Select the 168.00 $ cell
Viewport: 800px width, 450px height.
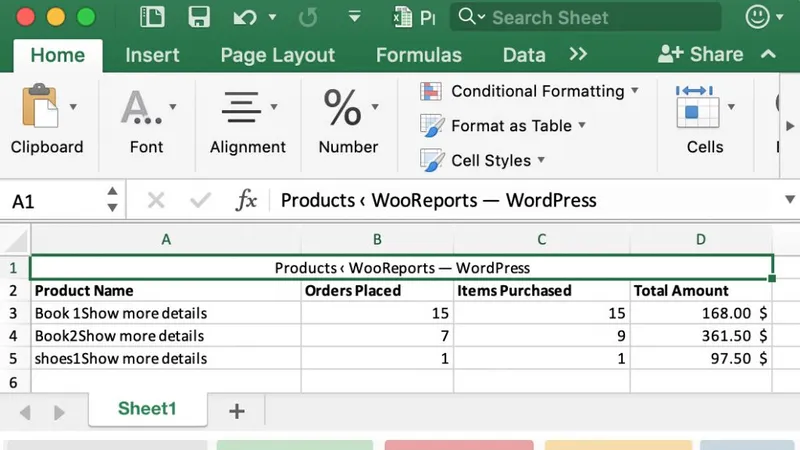[x=701, y=313]
